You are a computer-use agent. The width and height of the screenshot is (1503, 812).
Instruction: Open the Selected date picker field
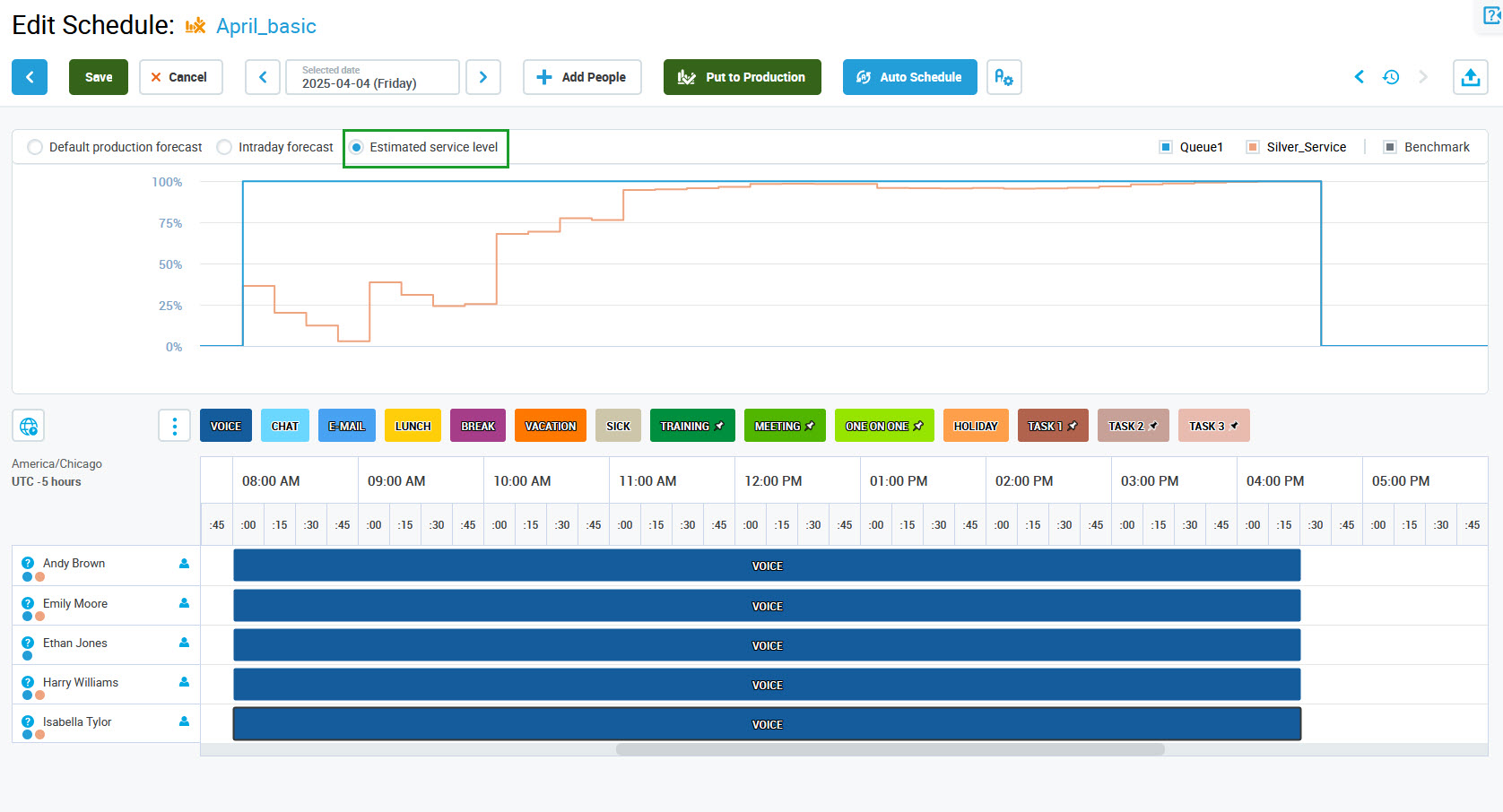372,77
